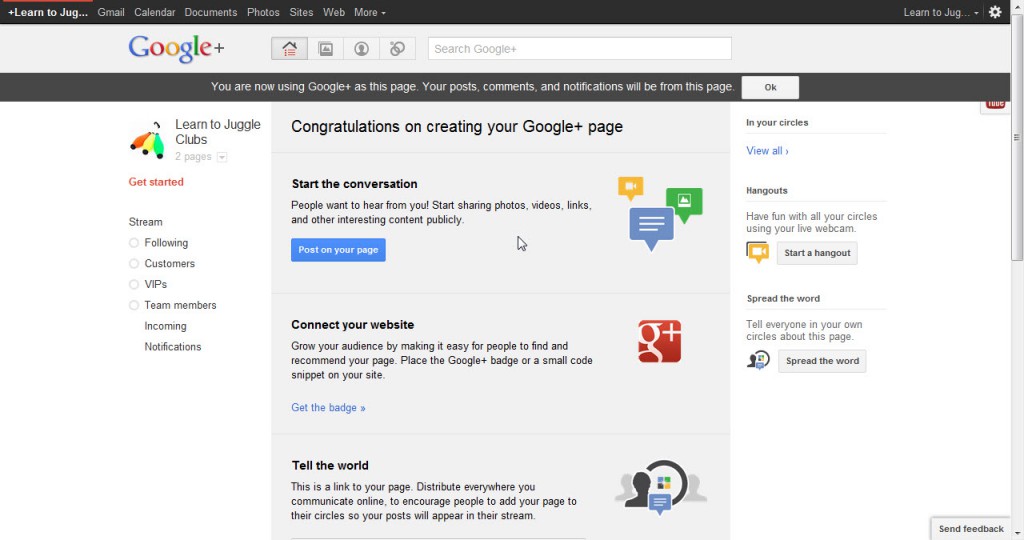Open the Profile icon in Google+ toolbar
1024x540 pixels.
click(361, 49)
